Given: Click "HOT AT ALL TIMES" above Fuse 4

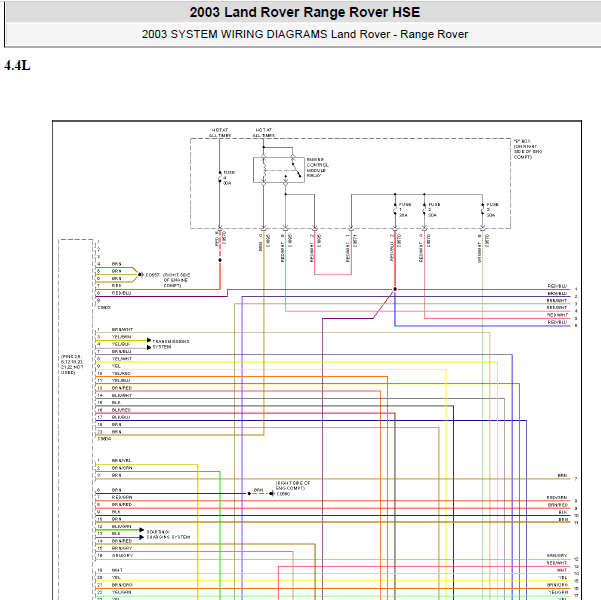Looking at the screenshot, I should click(220, 133).
